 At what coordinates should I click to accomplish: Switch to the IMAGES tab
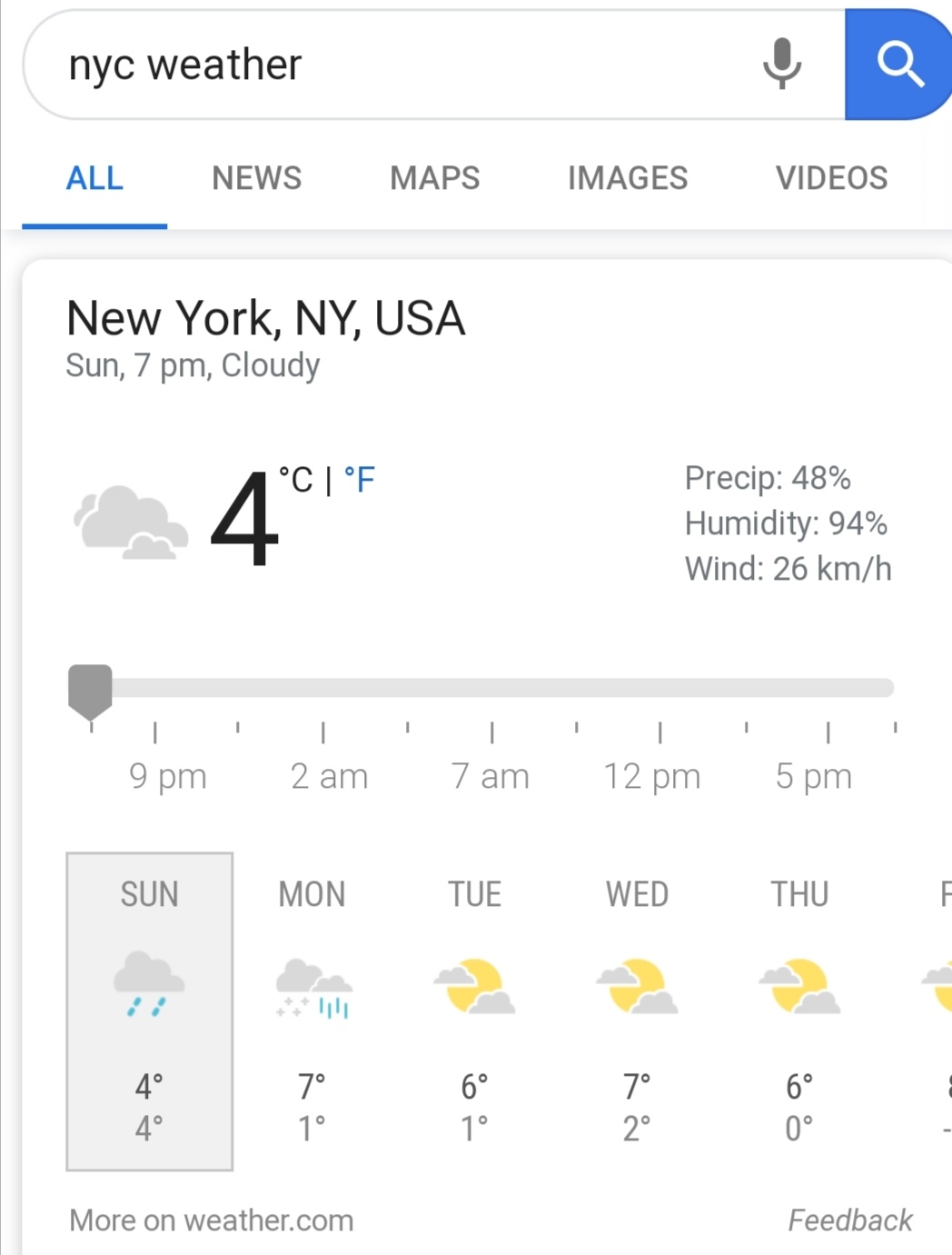(x=628, y=178)
